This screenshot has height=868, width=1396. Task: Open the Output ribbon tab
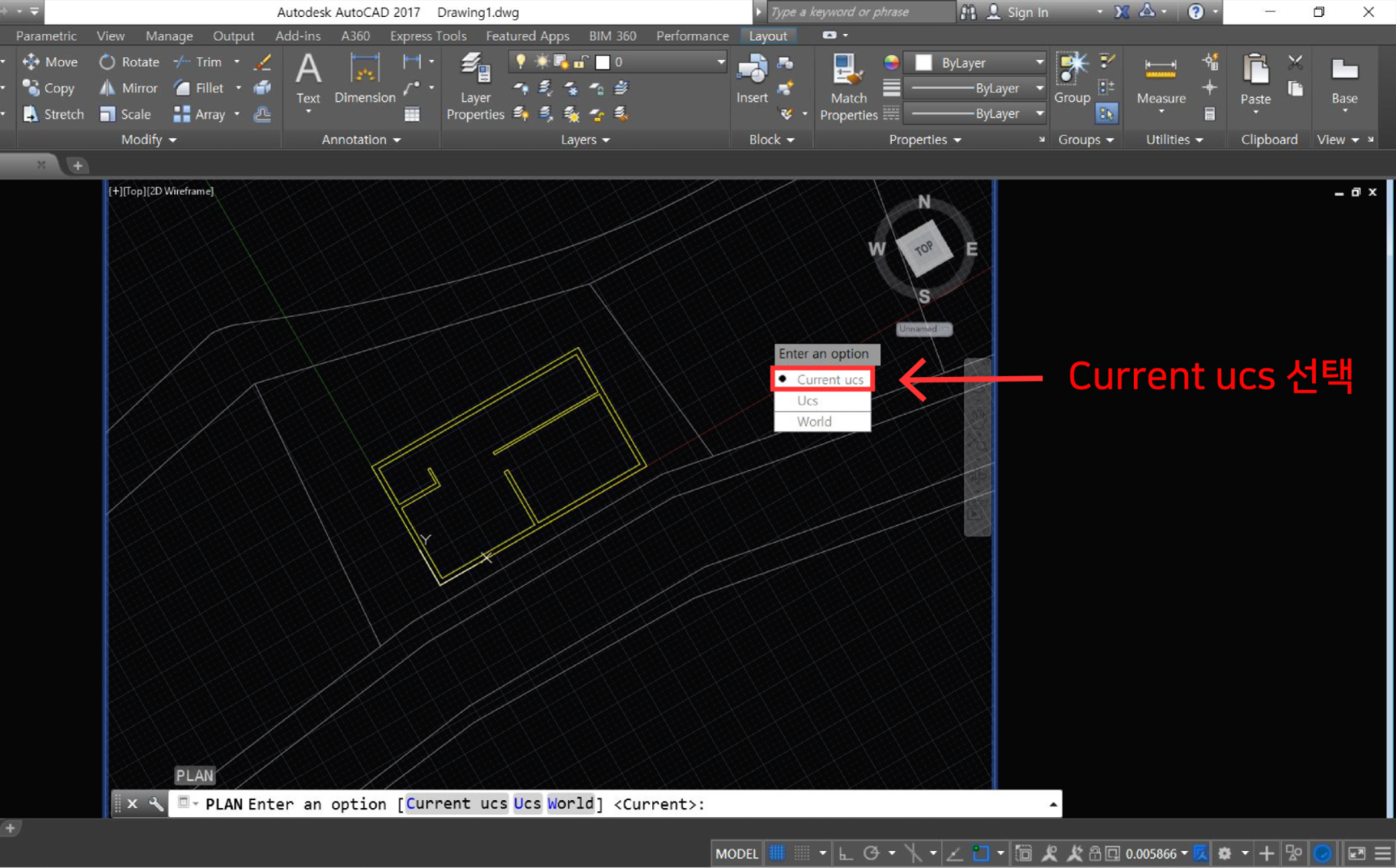click(233, 36)
